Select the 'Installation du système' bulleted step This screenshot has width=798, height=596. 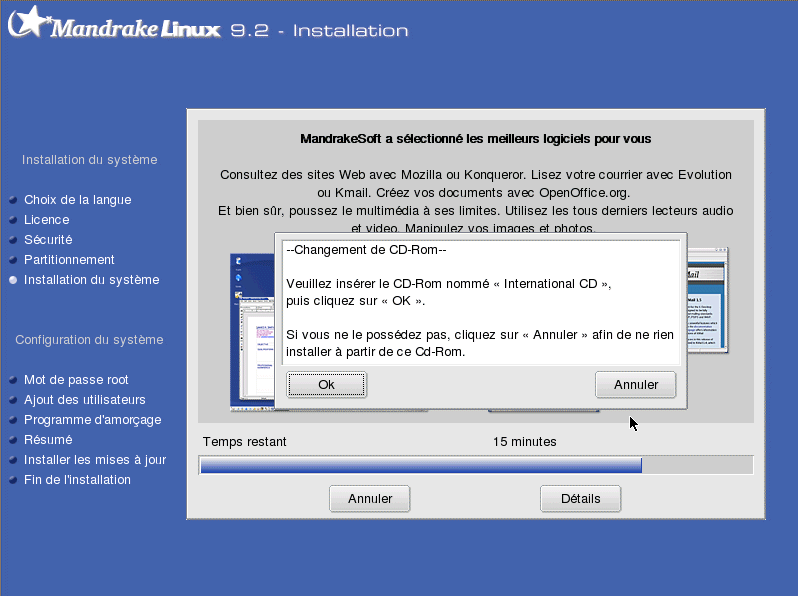click(x=92, y=279)
